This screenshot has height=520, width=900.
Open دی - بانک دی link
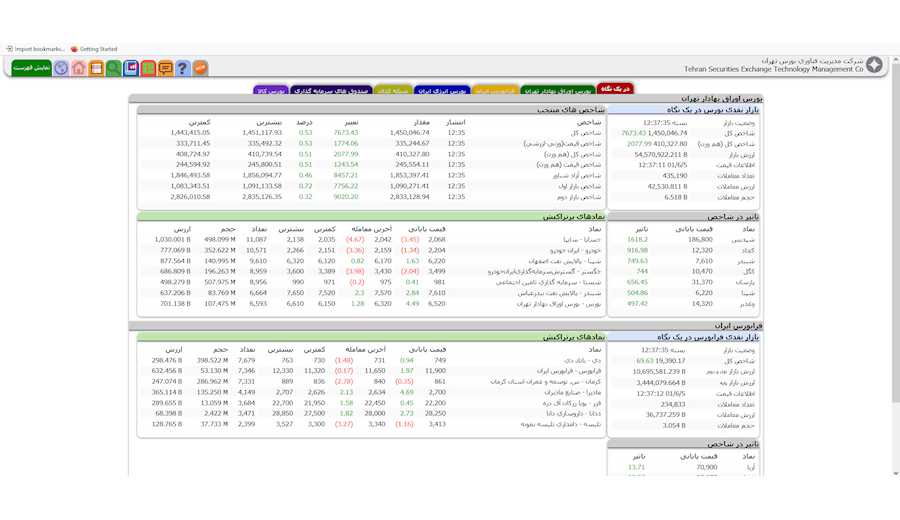pos(583,360)
